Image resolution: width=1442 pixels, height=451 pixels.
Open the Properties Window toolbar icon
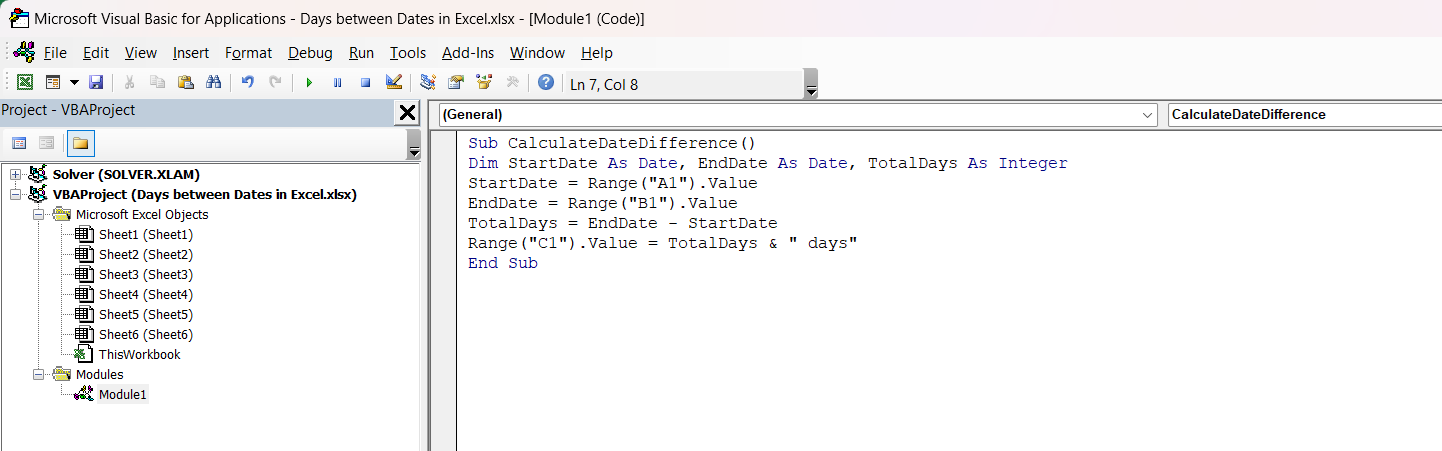[x=456, y=83]
